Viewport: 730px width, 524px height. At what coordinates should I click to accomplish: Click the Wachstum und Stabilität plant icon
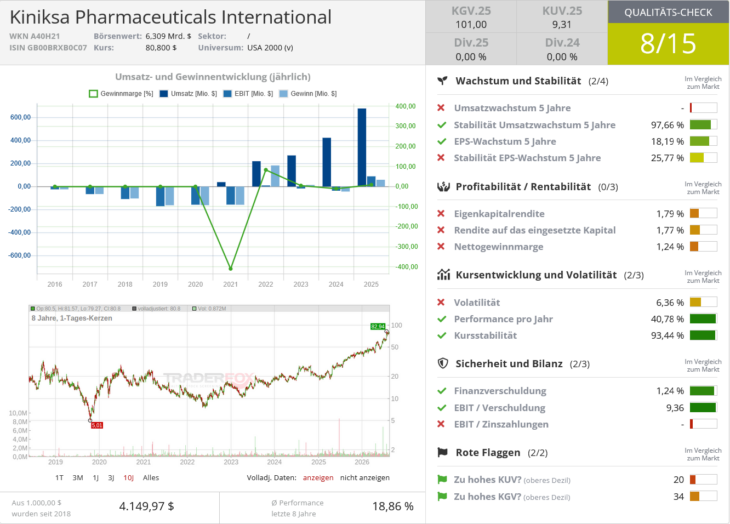pyautogui.click(x=442, y=81)
